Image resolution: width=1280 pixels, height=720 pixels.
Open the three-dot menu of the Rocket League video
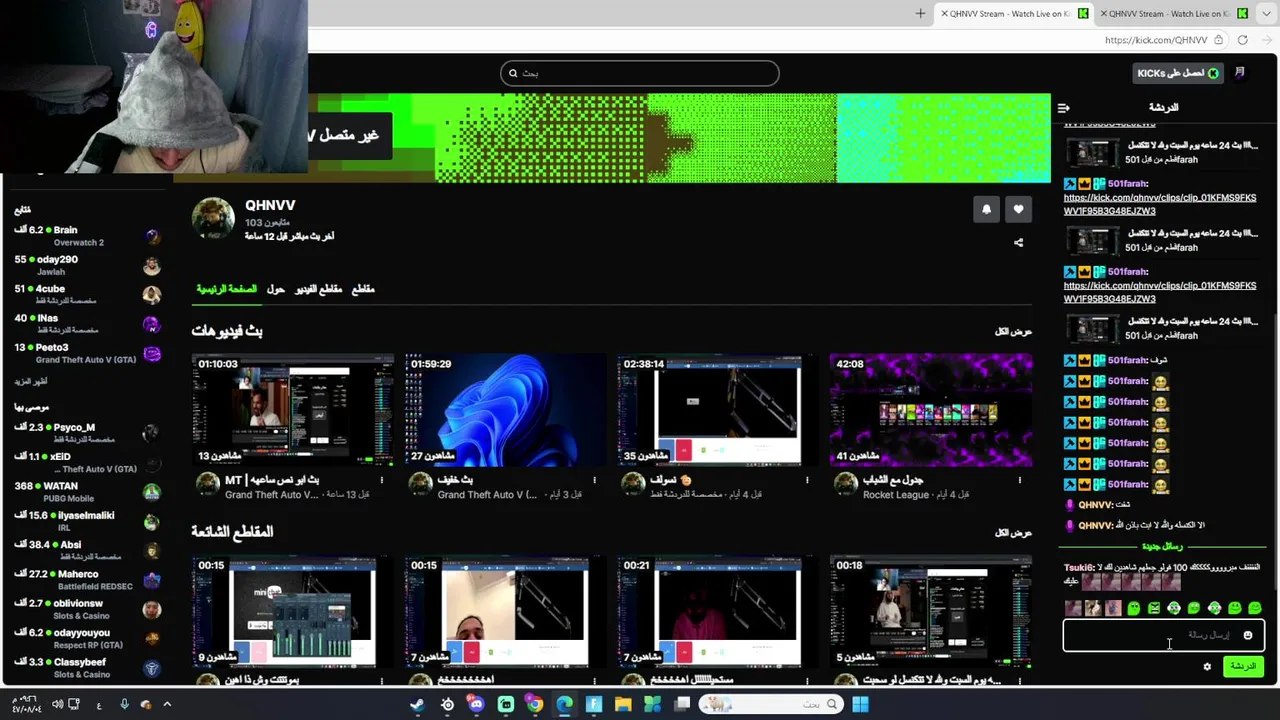point(1020,480)
